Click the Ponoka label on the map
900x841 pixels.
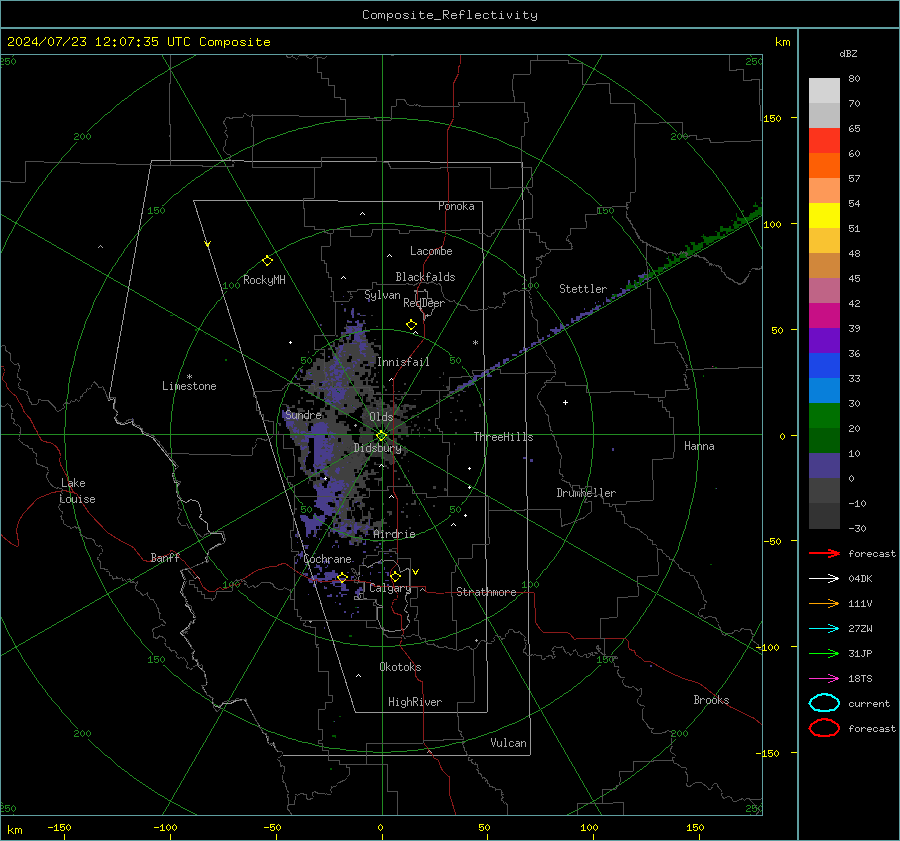[x=456, y=206]
